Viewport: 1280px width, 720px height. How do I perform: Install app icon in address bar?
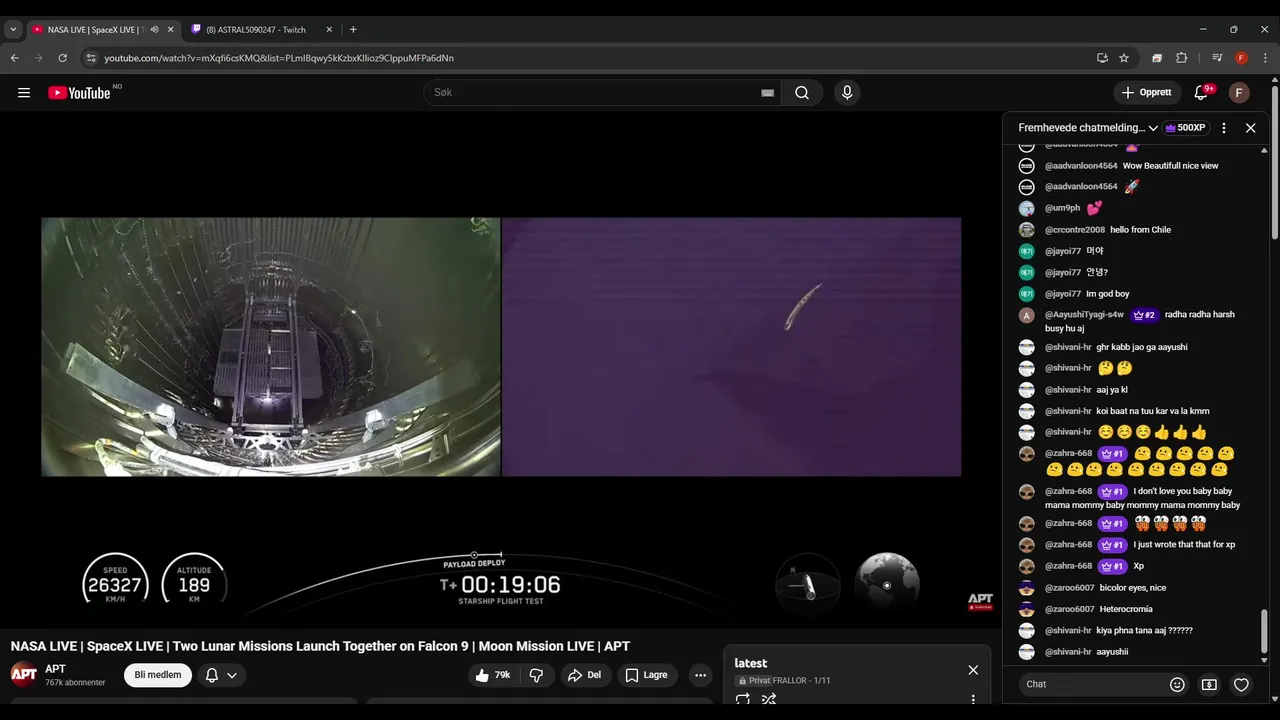[x=1102, y=58]
